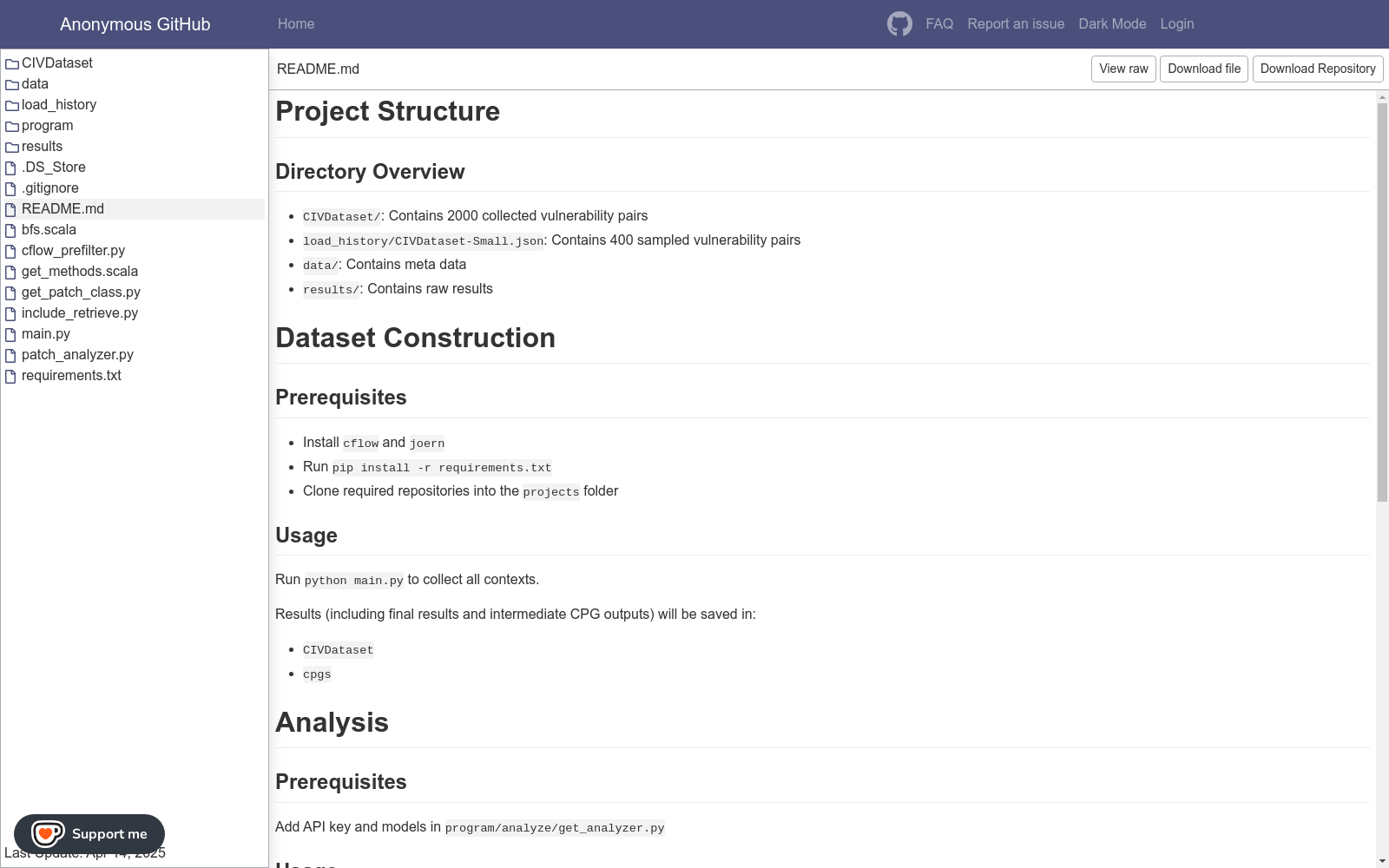Click the Usage heading under Dataset Construction

pyautogui.click(x=306, y=535)
